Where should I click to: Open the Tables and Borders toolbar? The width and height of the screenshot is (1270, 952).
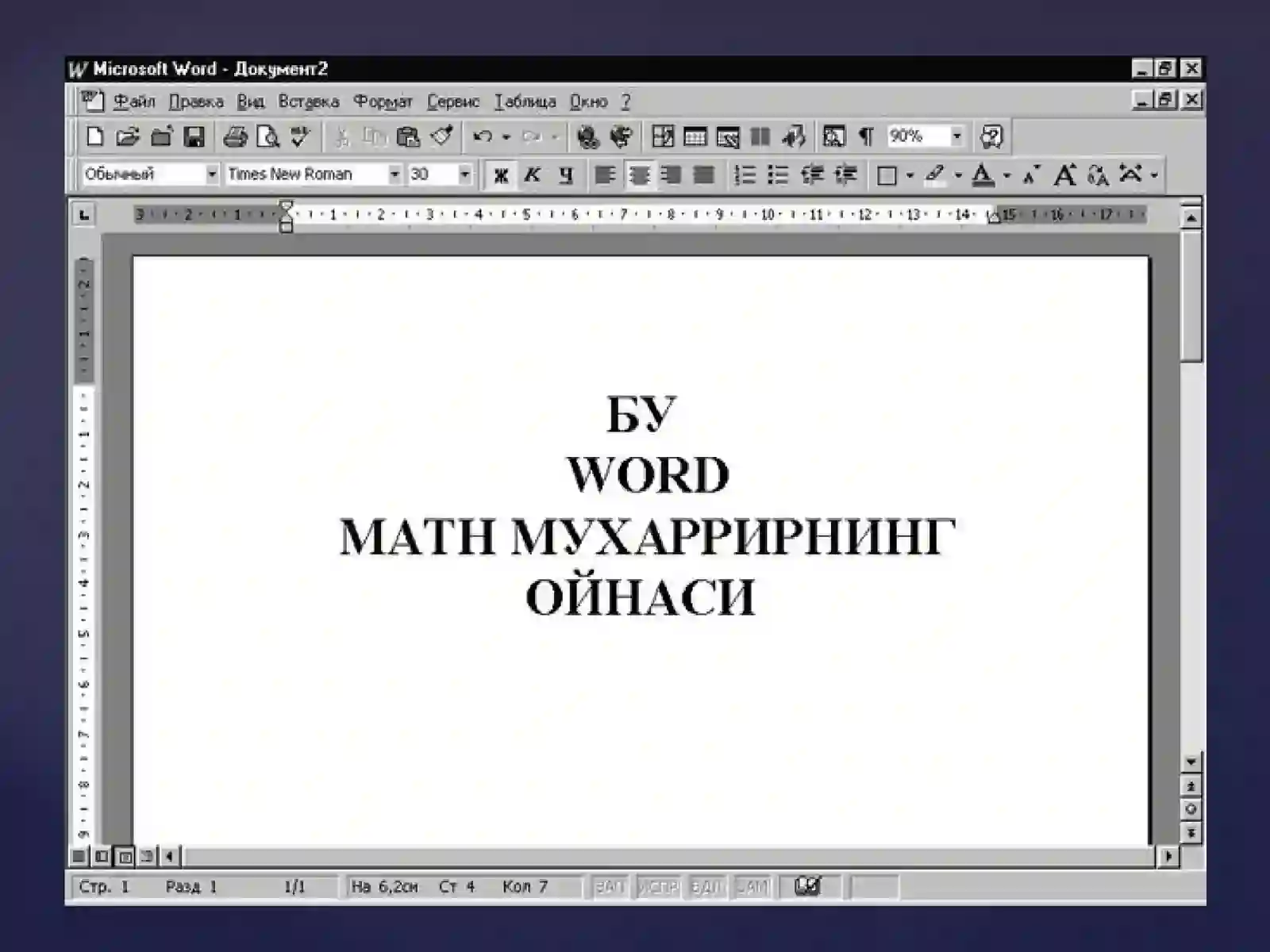662,136
